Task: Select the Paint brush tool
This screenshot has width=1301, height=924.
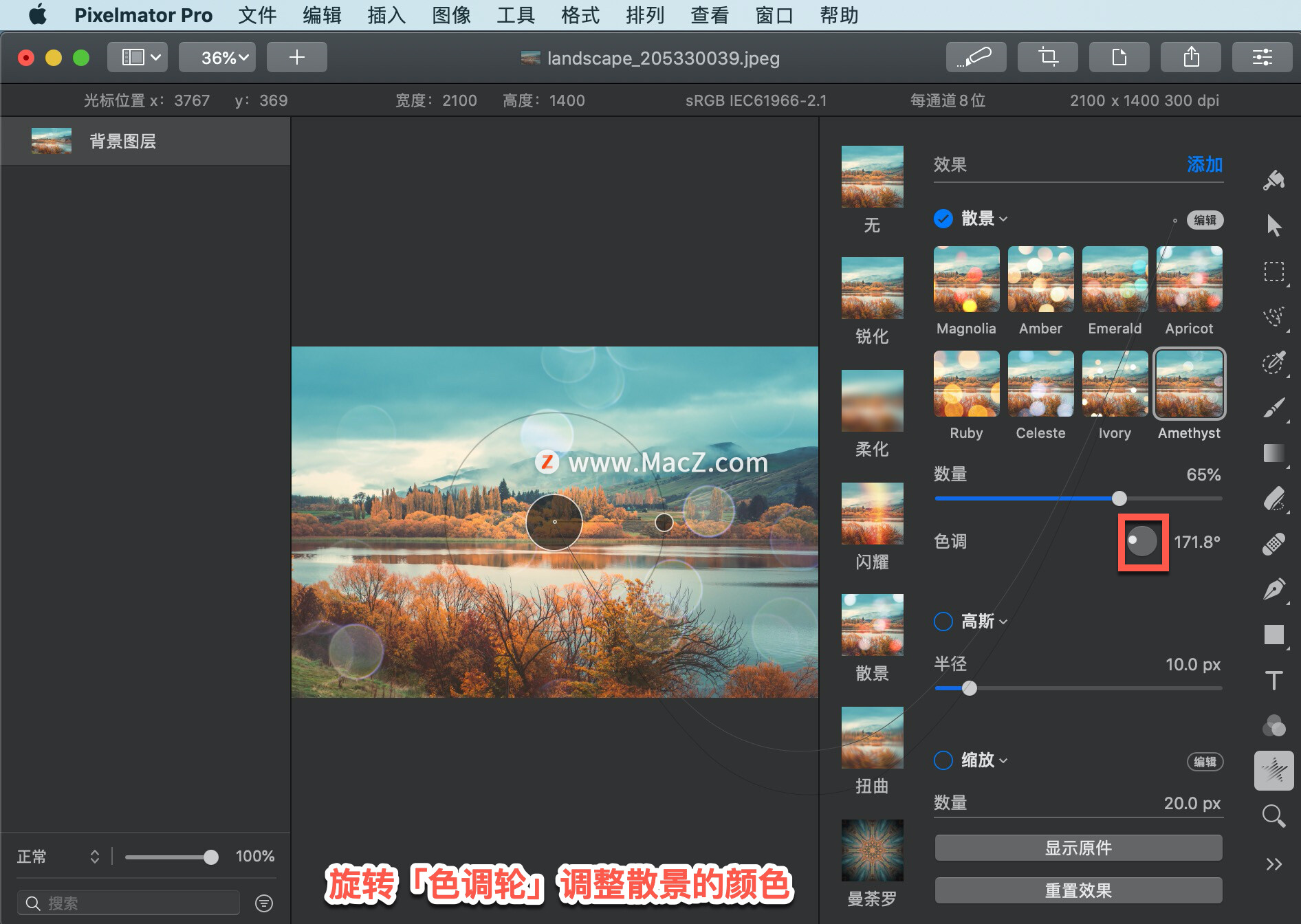Action: [x=1274, y=407]
